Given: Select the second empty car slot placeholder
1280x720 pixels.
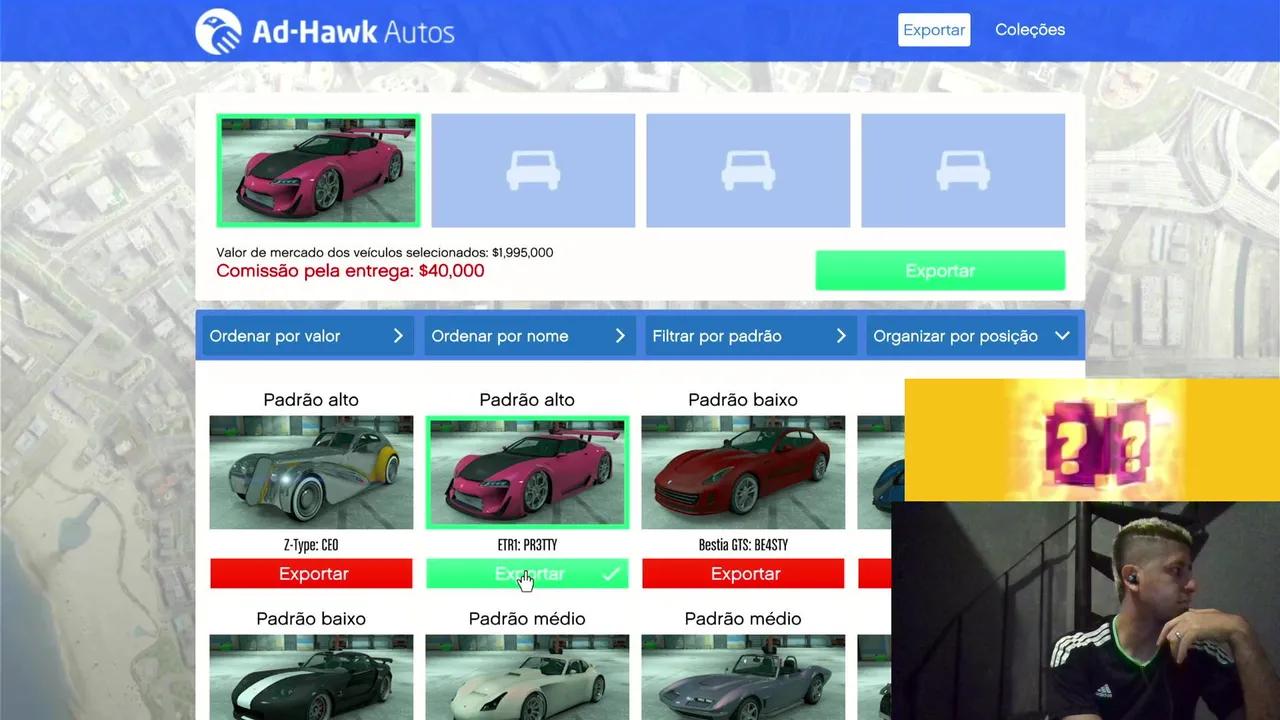Looking at the screenshot, I should click(x=533, y=170).
